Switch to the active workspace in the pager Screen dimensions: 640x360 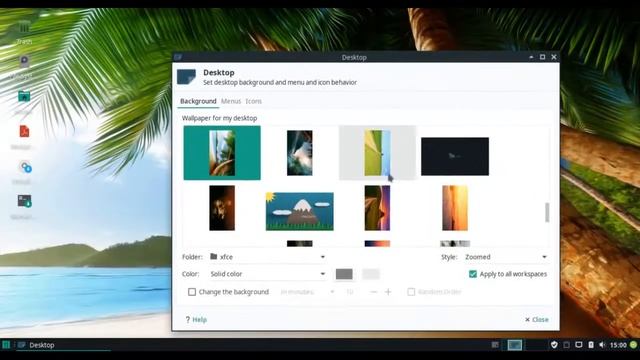pos(515,345)
